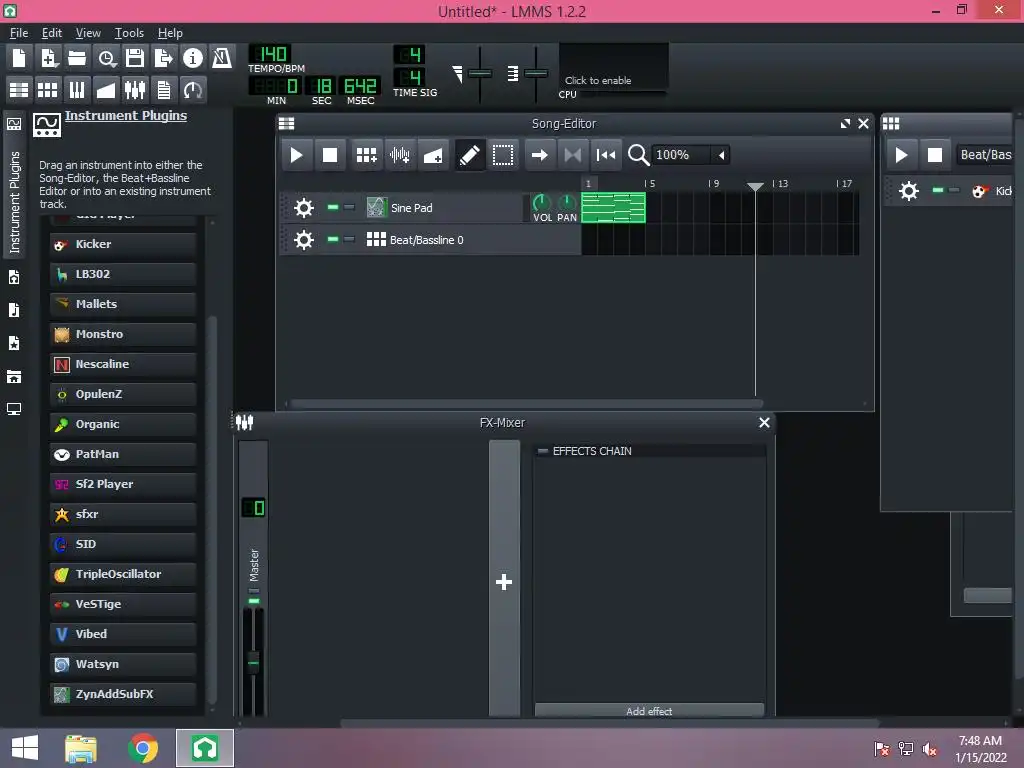Add beat/bassline track in Song-Editor
This screenshot has height=768, width=1024.
366,155
